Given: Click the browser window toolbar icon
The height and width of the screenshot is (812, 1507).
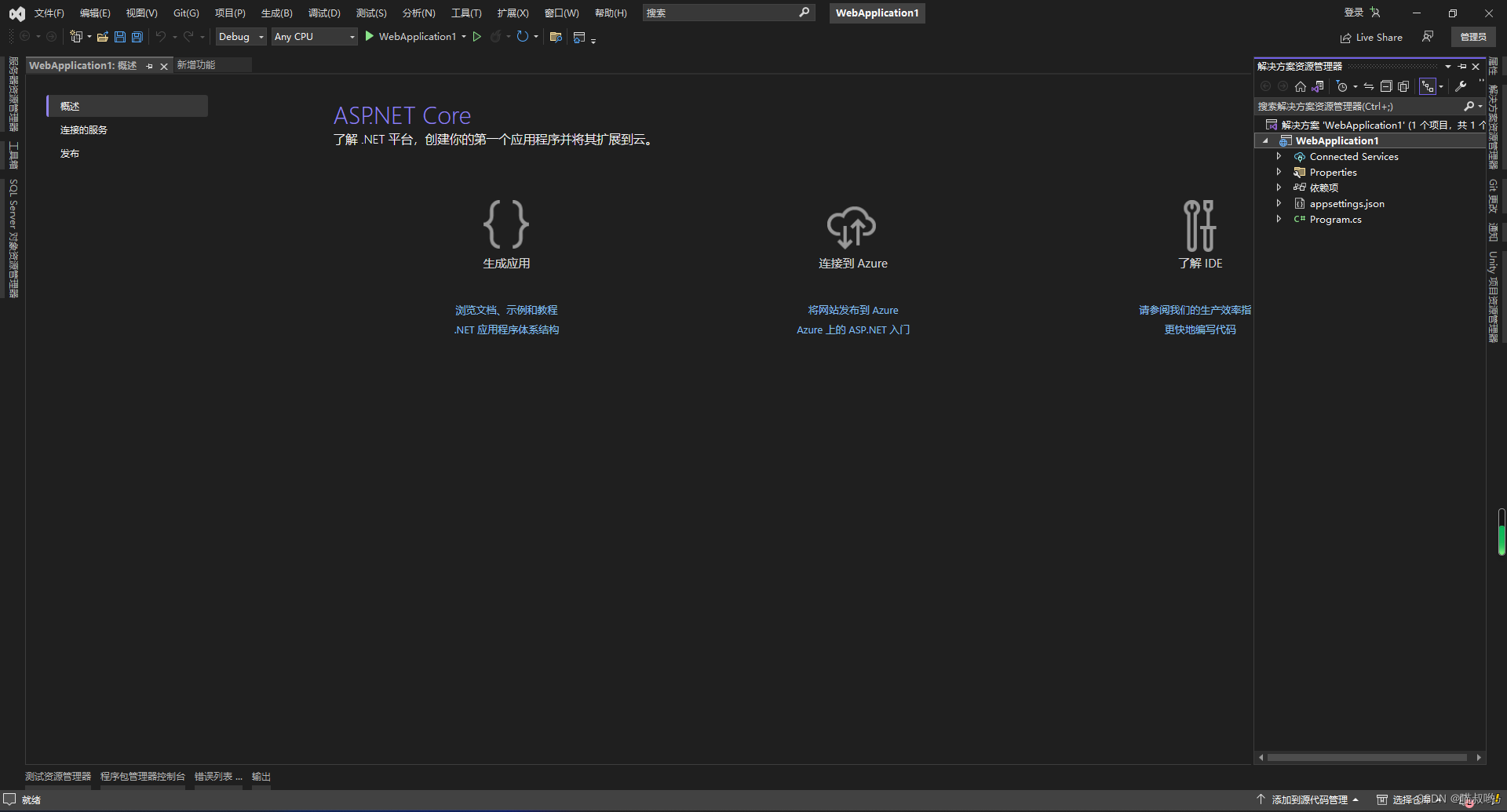Looking at the screenshot, I should (579, 37).
